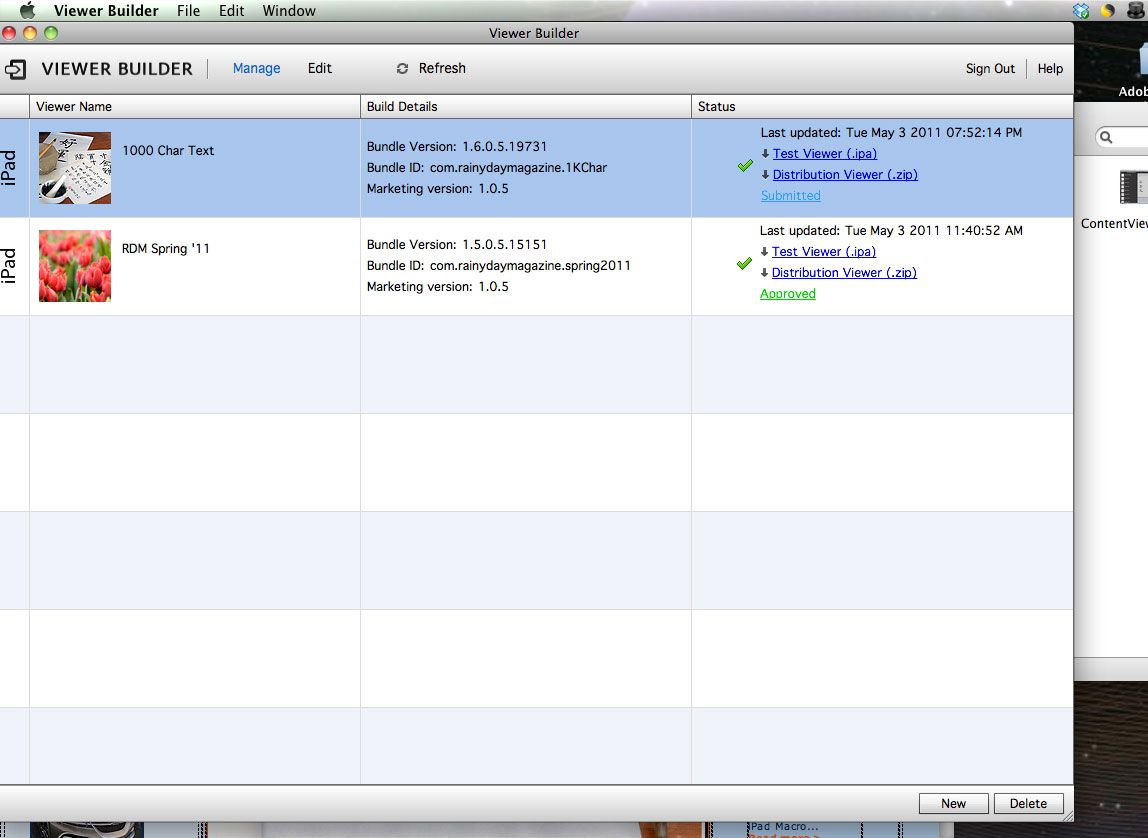Open the Viewer Builder application menu
Viewport: 1148px width, 838px height.
coord(106,11)
